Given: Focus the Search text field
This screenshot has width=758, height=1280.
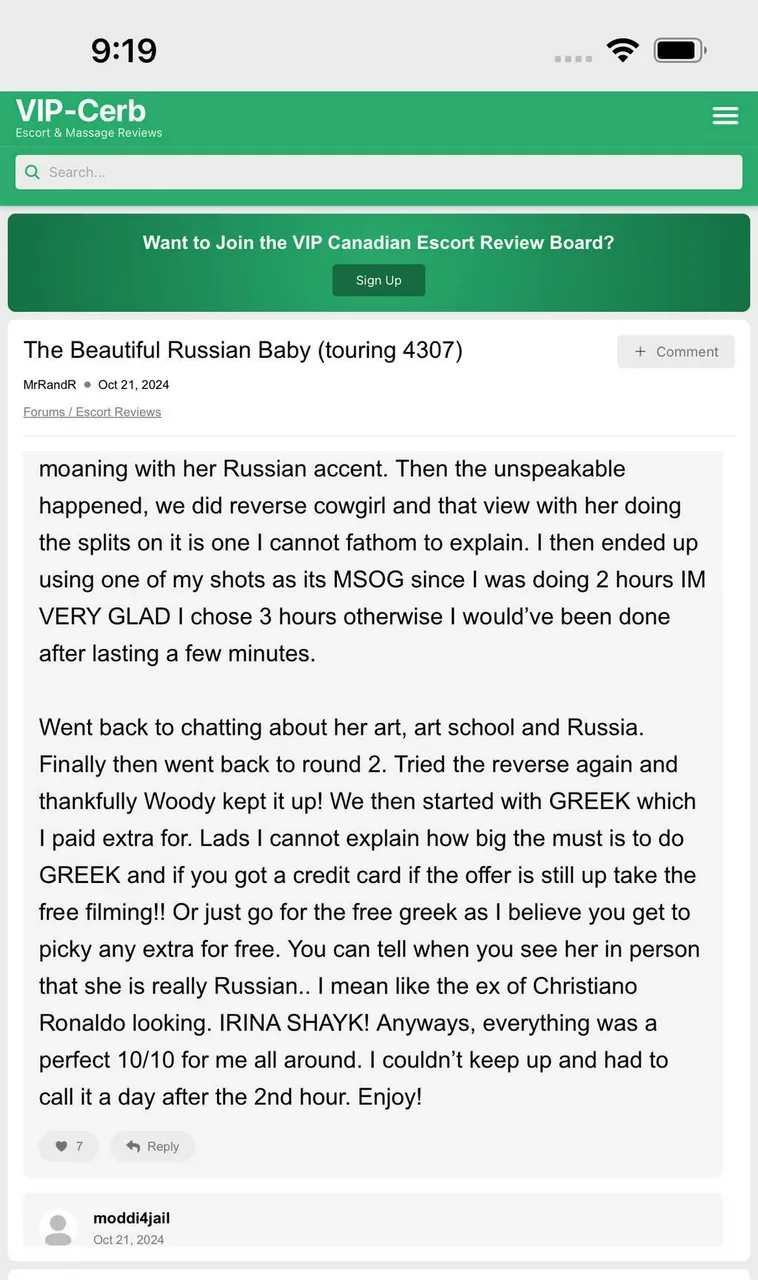Looking at the screenshot, I should click(x=390, y=172).
